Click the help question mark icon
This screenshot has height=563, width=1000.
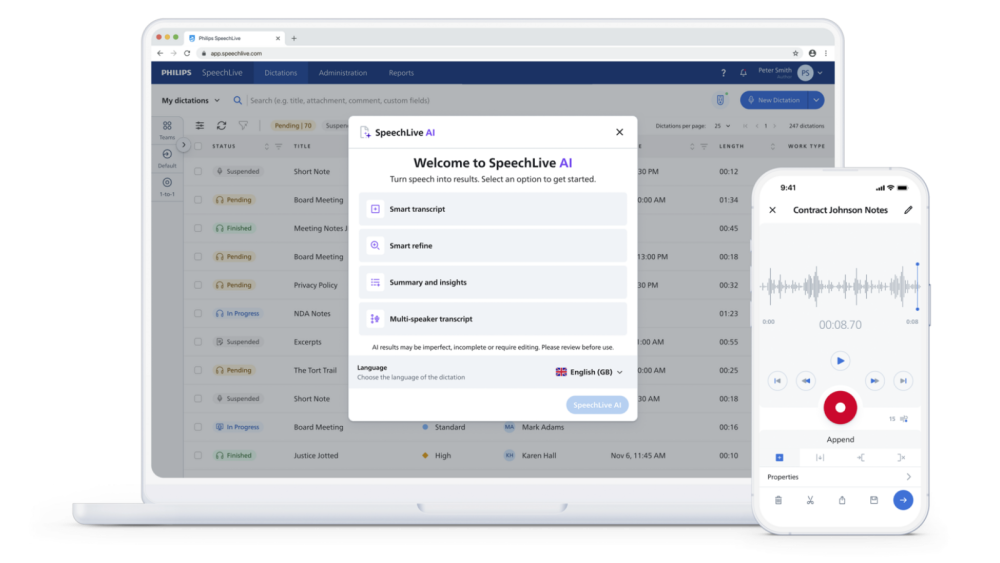(x=723, y=73)
